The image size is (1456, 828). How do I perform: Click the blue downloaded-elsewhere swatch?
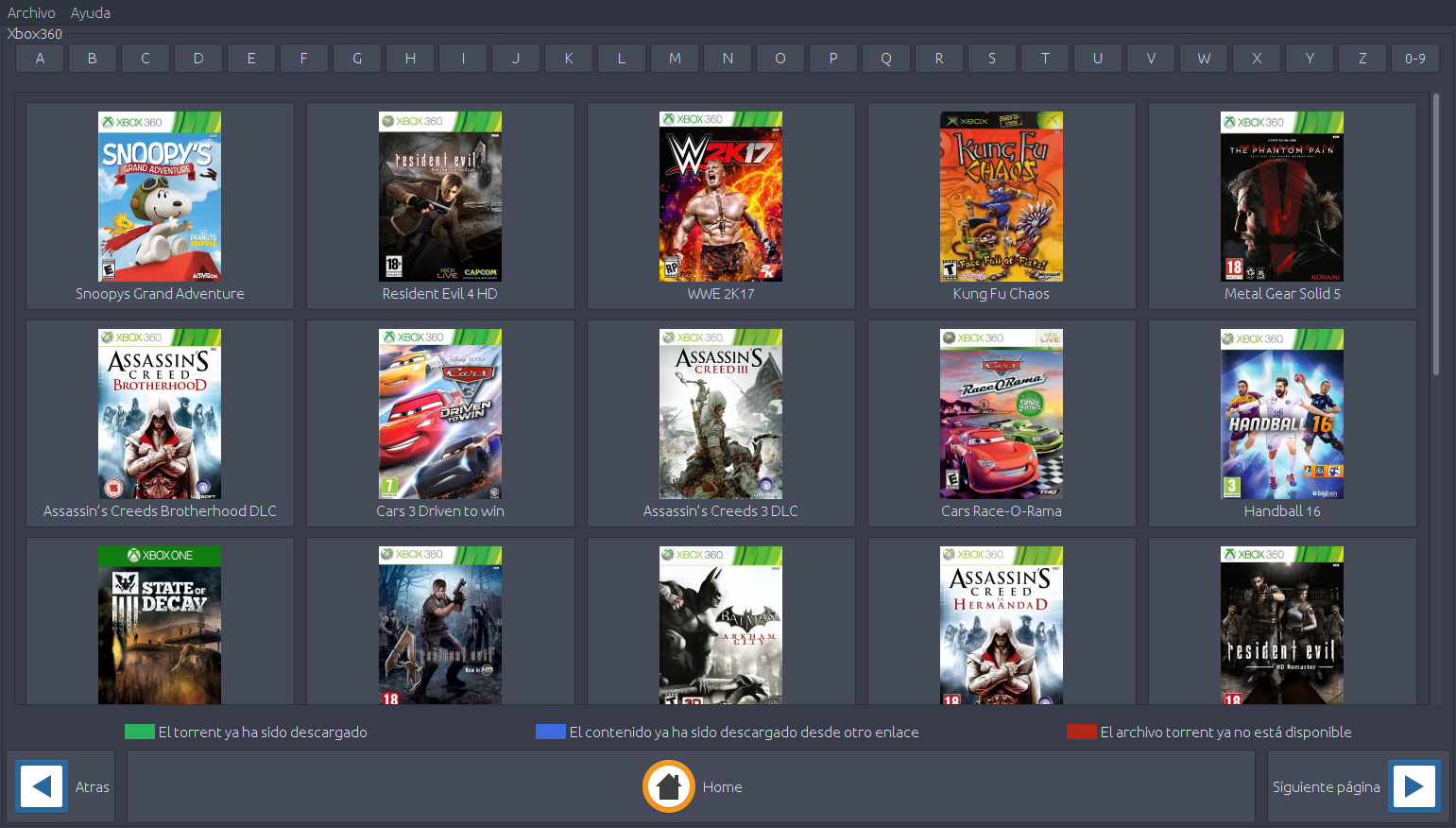pos(551,732)
